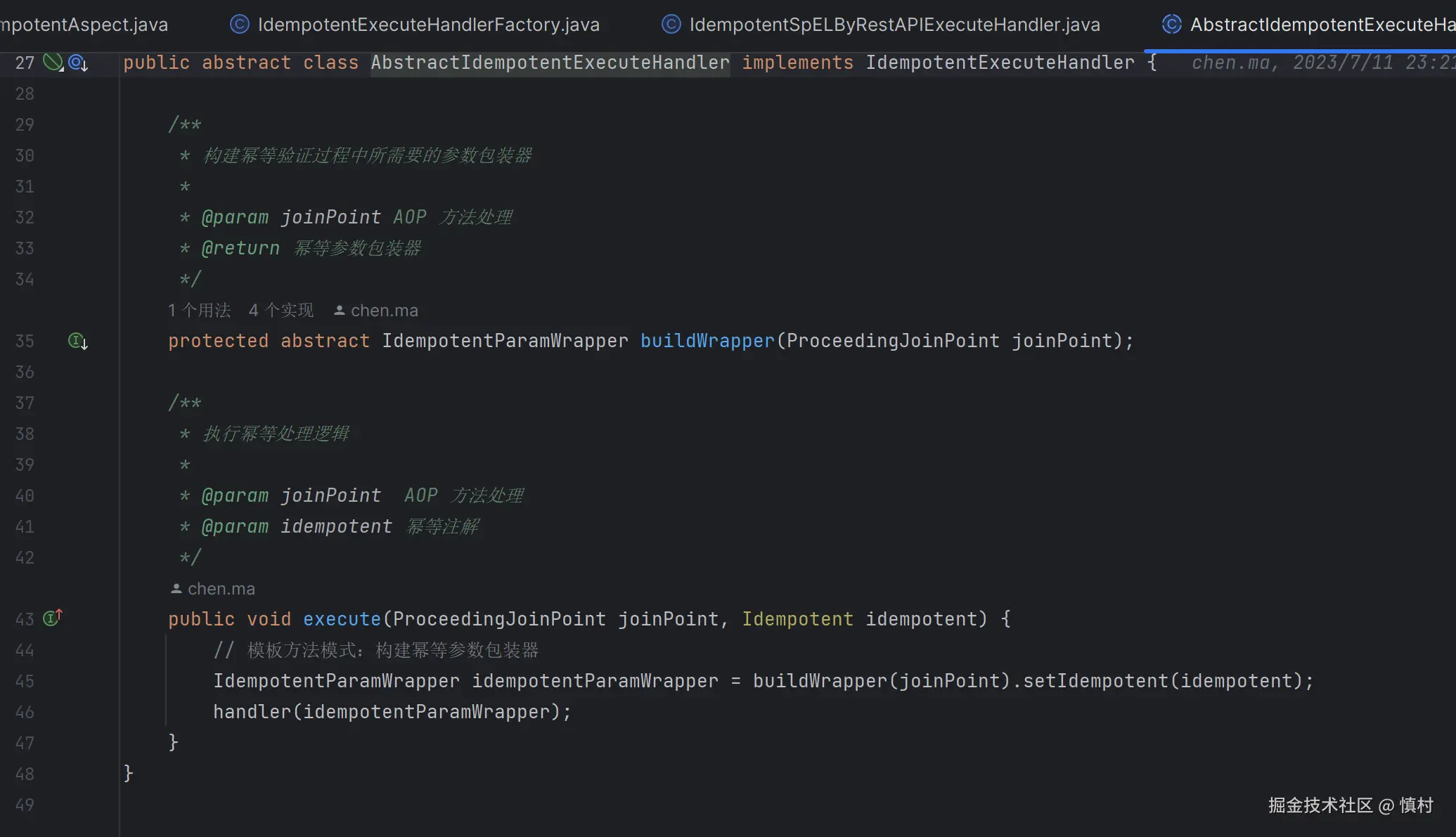Viewport: 1456px width, 837px height.
Task: Click line number 45 in the gutter
Action: click(25, 681)
